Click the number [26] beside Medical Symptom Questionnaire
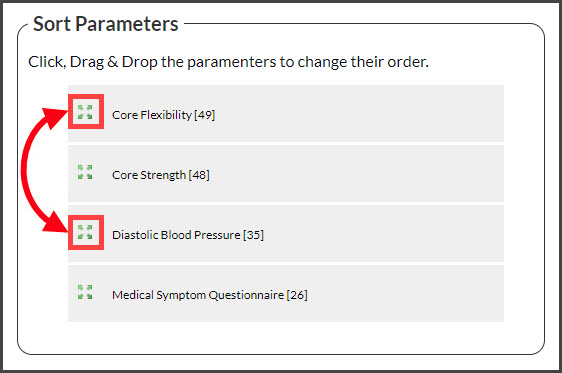This screenshot has width=562, height=373. coord(297,295)
